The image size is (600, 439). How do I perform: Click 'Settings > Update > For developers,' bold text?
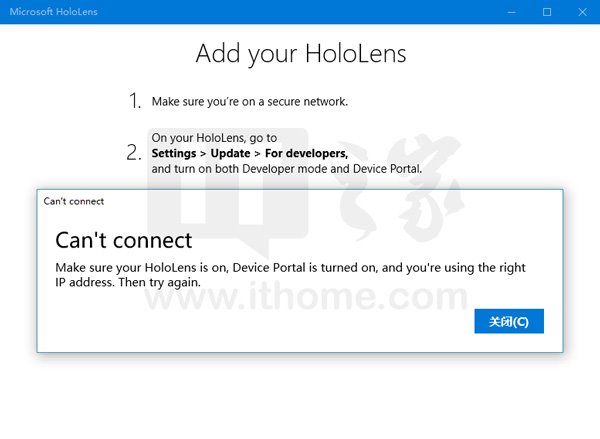pos(249,153)
